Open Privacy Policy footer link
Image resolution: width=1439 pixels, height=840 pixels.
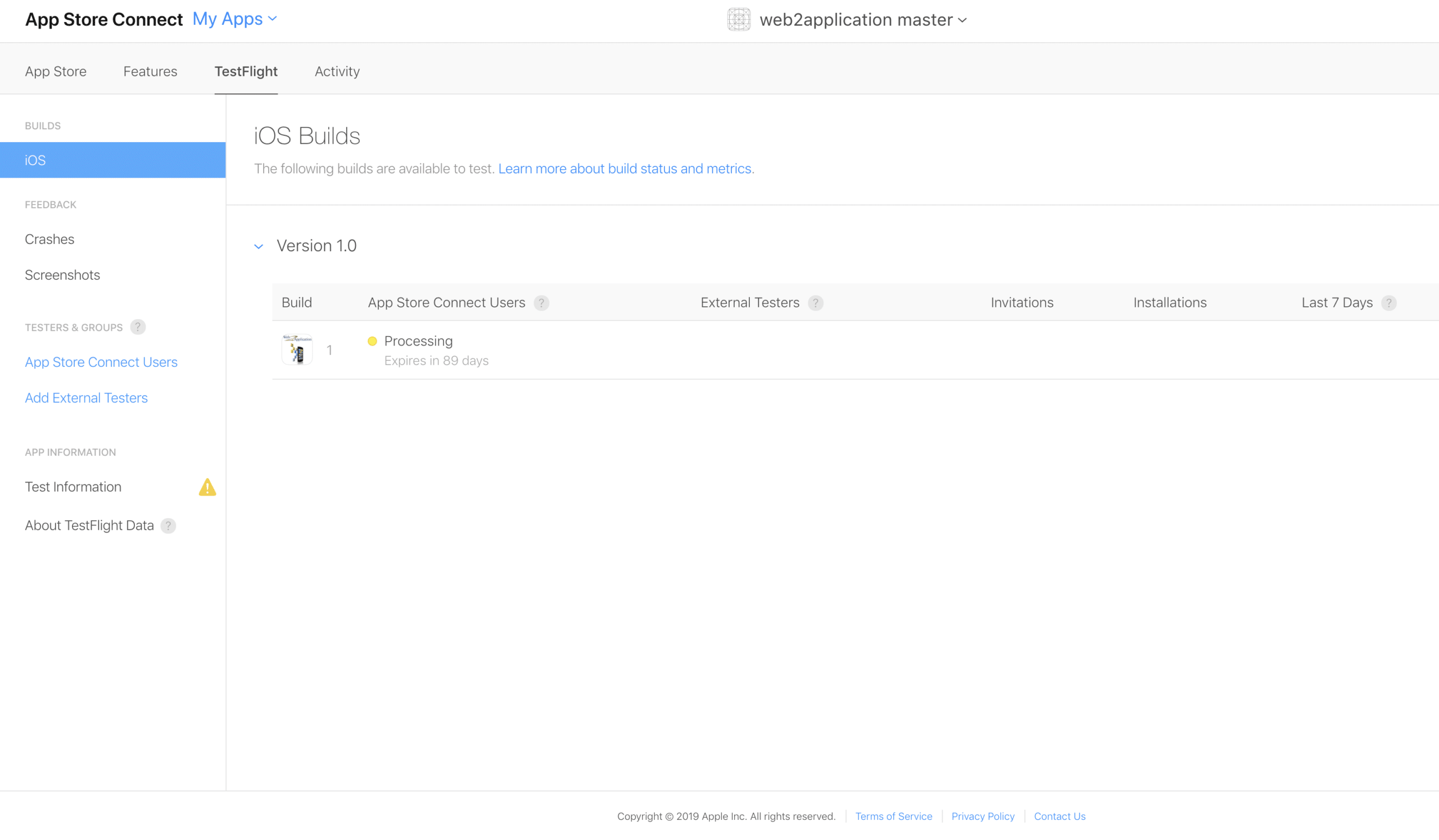[x=982, y=816]
